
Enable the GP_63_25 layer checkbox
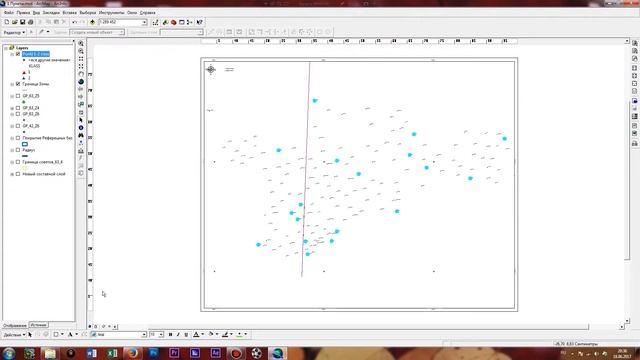(18, 96)
